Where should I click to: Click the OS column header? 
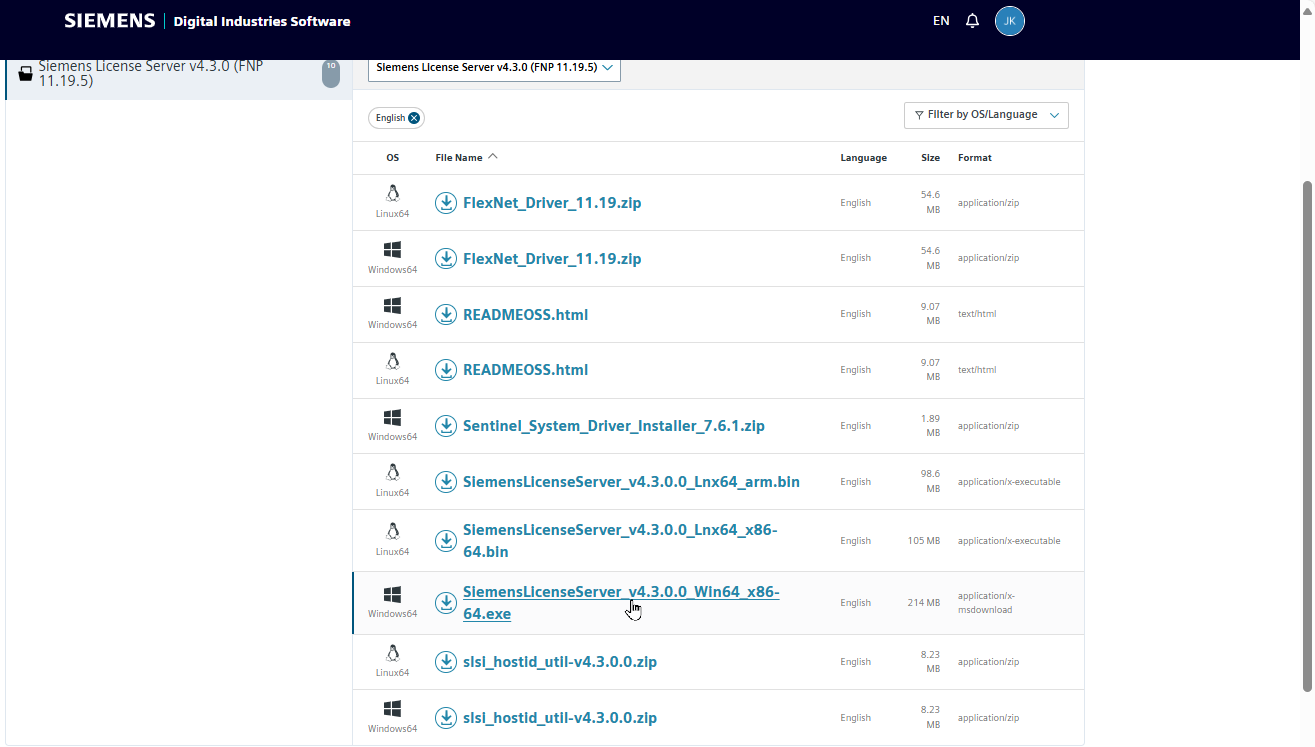click(x=392, y=158)
